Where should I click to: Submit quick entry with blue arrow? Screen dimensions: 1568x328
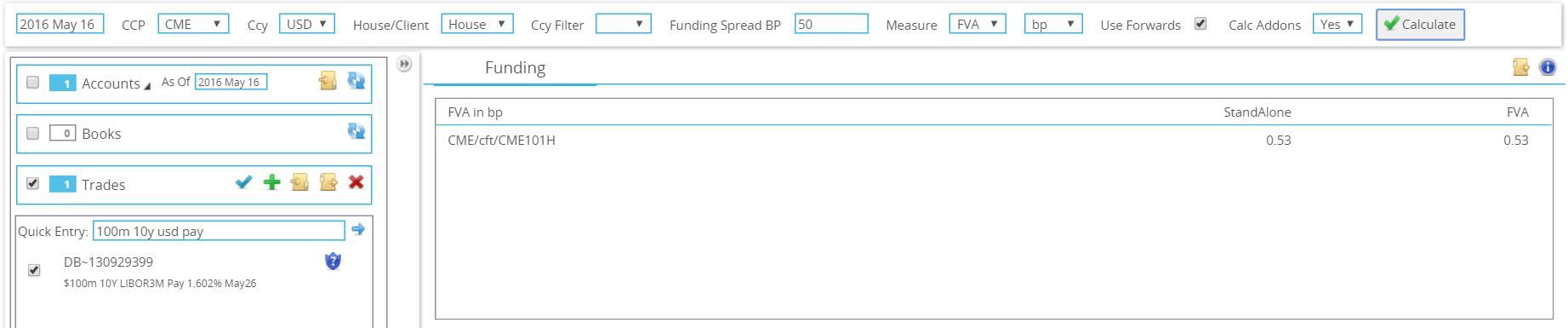358,230
